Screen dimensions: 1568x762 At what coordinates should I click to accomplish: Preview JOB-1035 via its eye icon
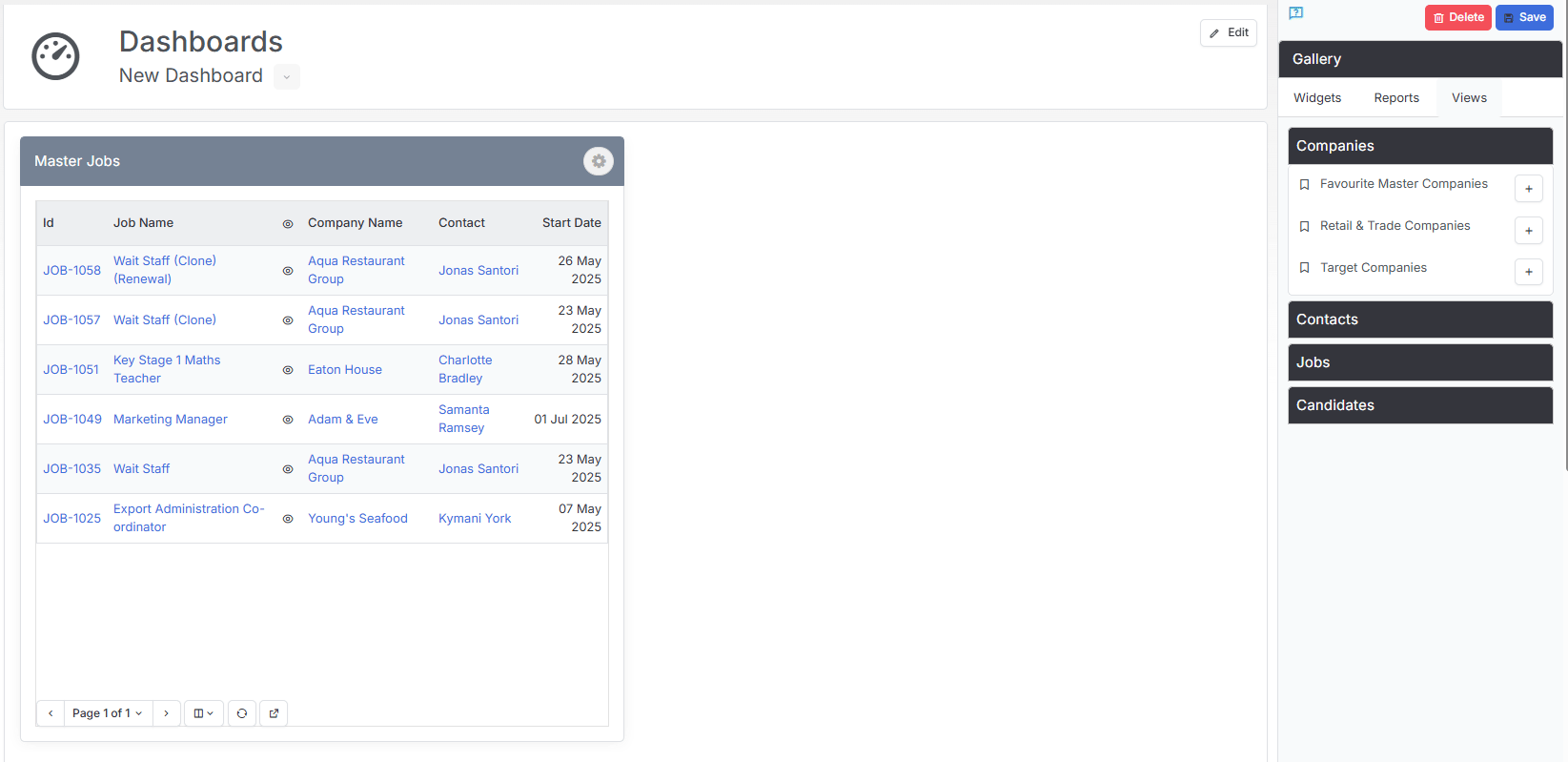tap(288, 469)
